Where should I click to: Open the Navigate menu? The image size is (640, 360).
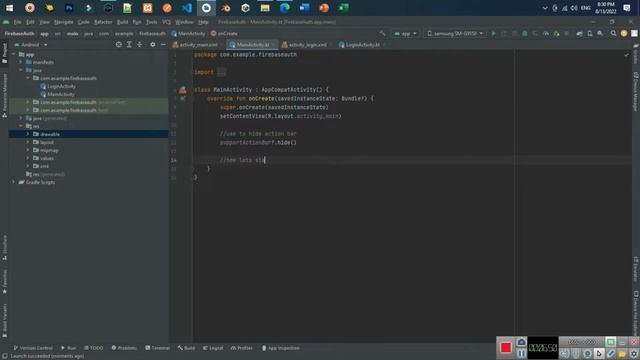click(64, 22)
